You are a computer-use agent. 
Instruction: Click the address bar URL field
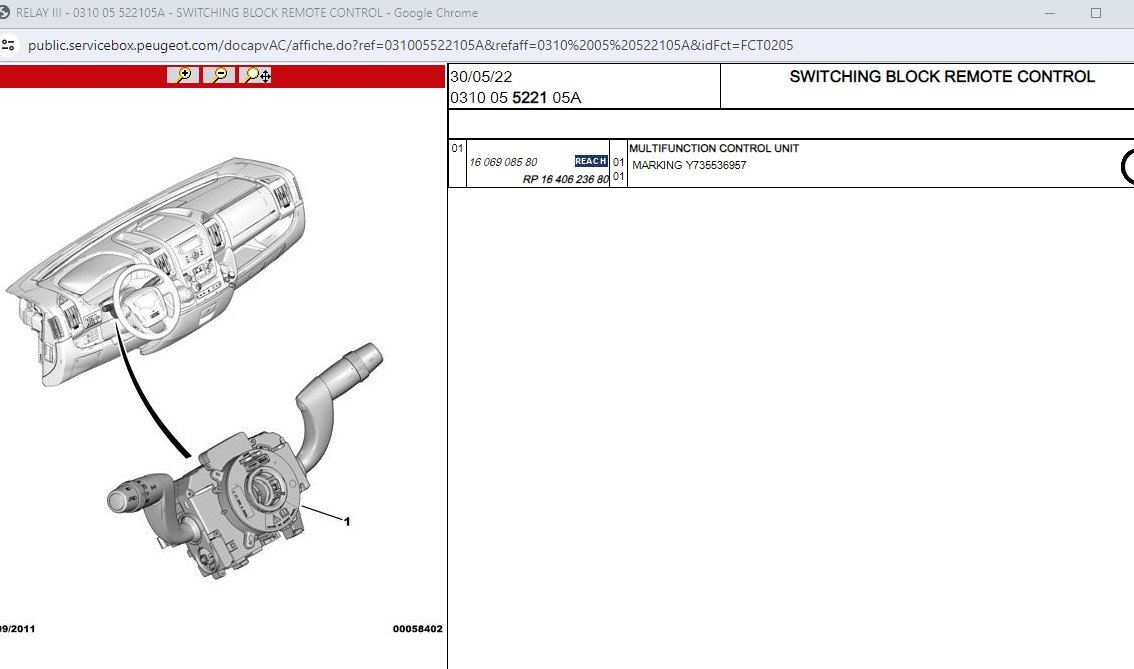[410, 46]
